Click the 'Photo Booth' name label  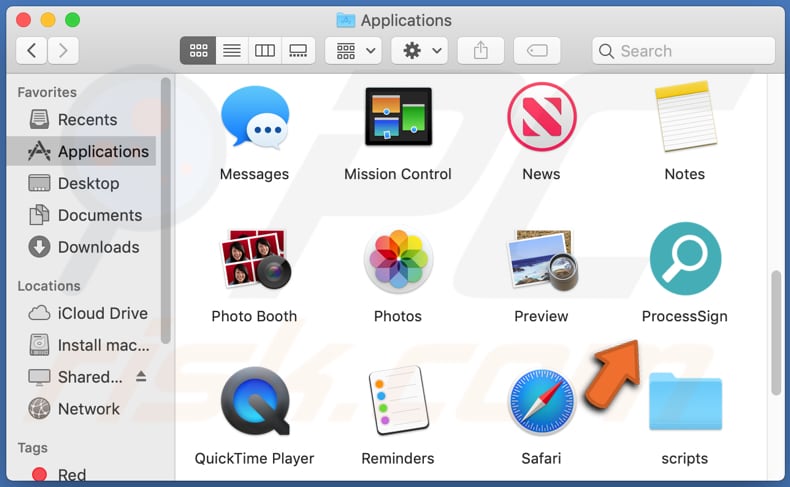pos(254,316)
